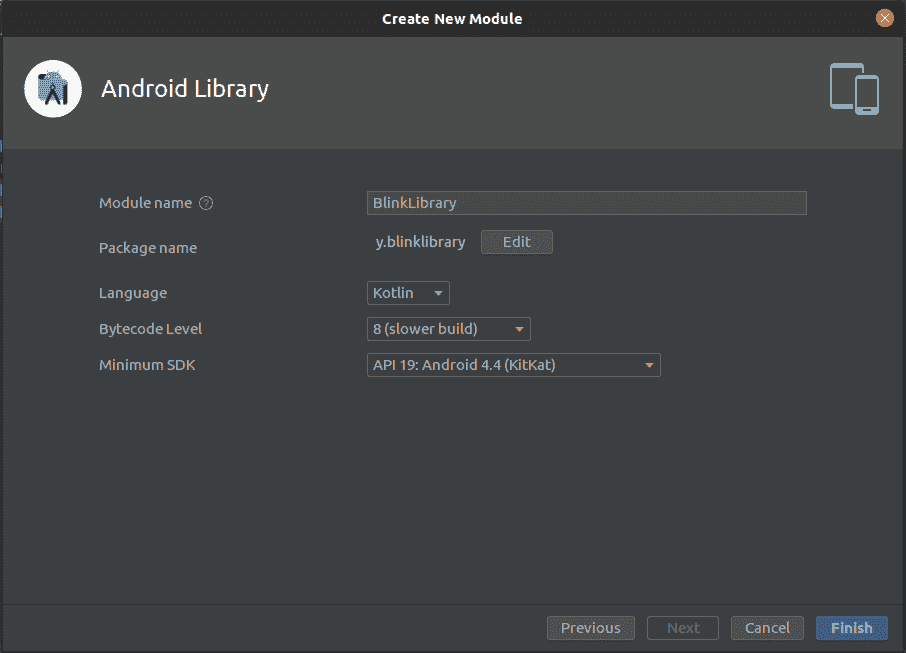Open the Language dropdown showing Kotlin

pyautogui.click(x=408, y=293)
